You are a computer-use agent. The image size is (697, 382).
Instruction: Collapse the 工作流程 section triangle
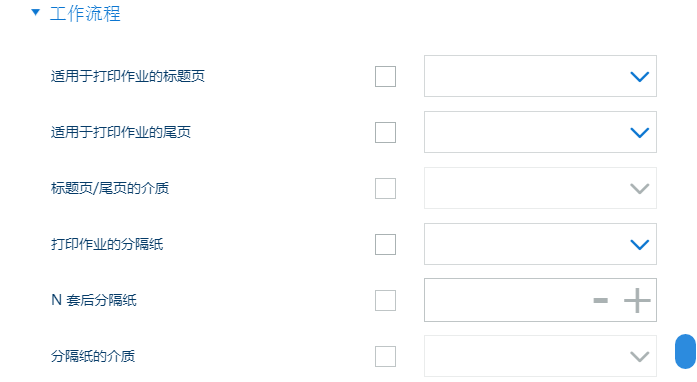(36, 12)
